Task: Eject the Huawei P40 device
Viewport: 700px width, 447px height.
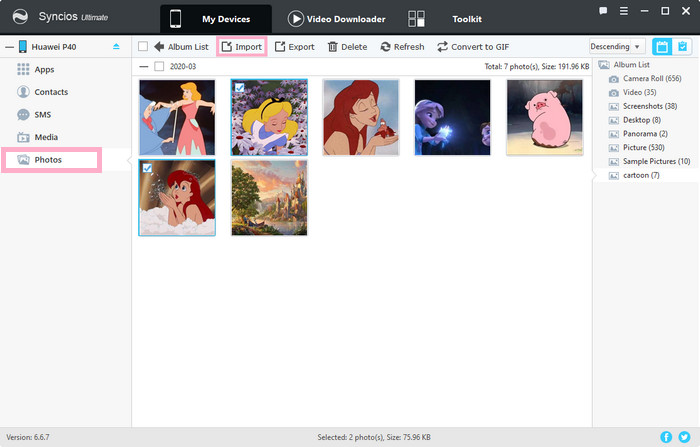Action: [x=116, y=46]
